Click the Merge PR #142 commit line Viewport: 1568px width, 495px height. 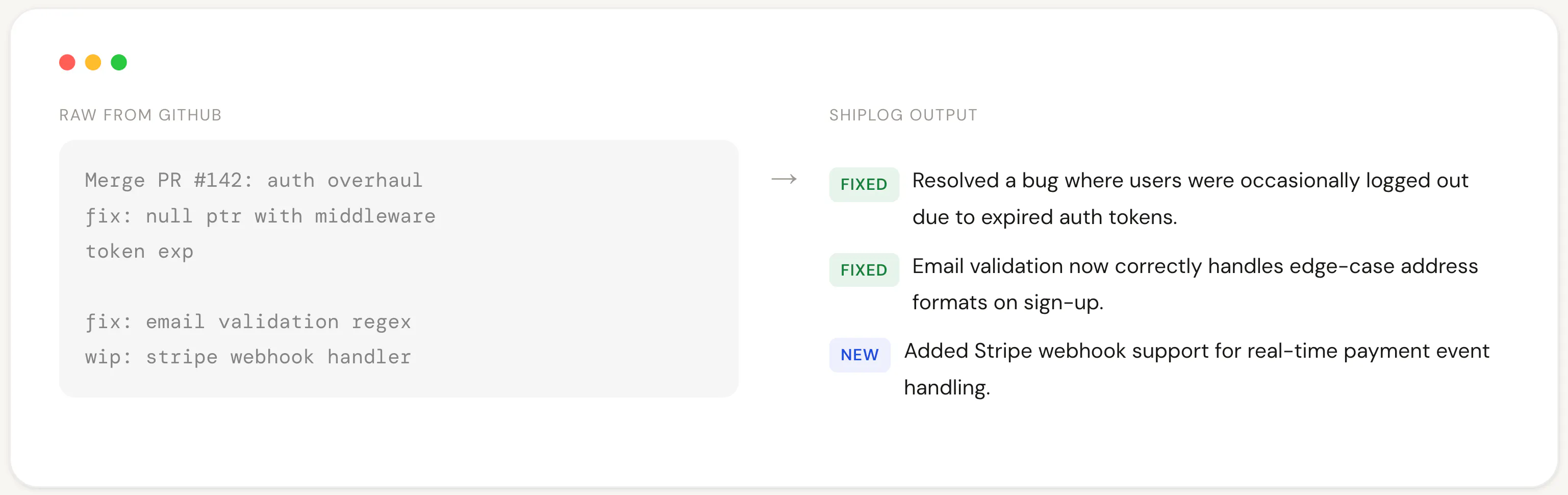click(253, 180)
